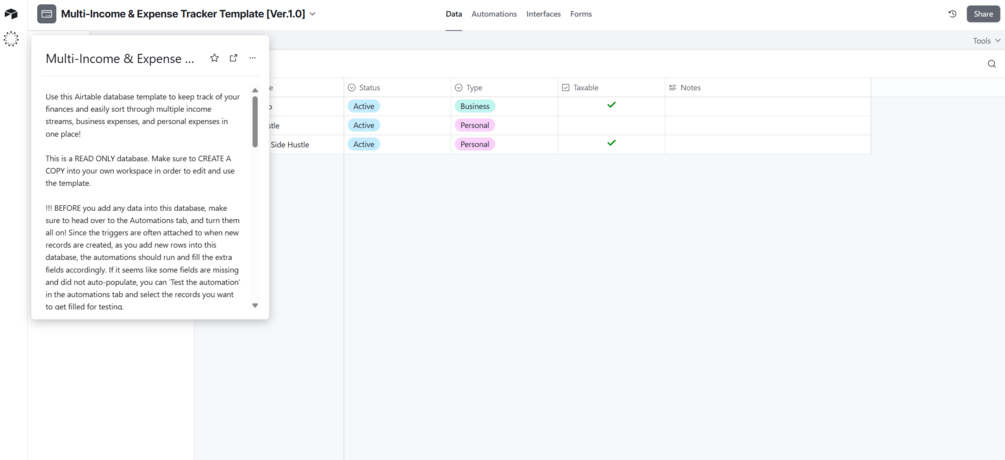The image size is (1005, 460).
Task: Click scroll-up arrow in description panel
Action: tap(255, 90)
